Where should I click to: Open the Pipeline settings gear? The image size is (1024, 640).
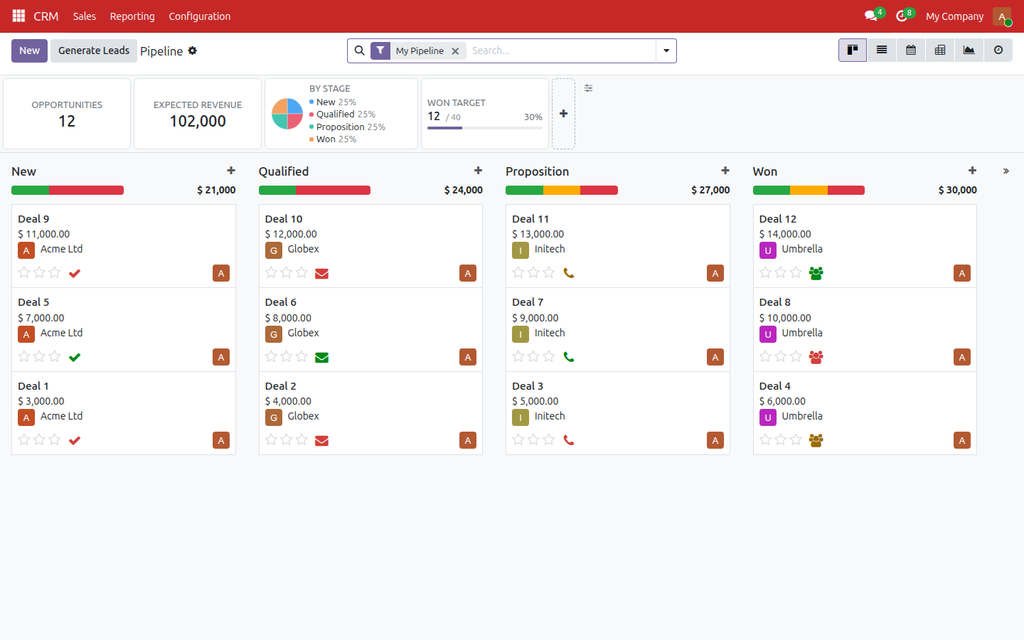192,50
